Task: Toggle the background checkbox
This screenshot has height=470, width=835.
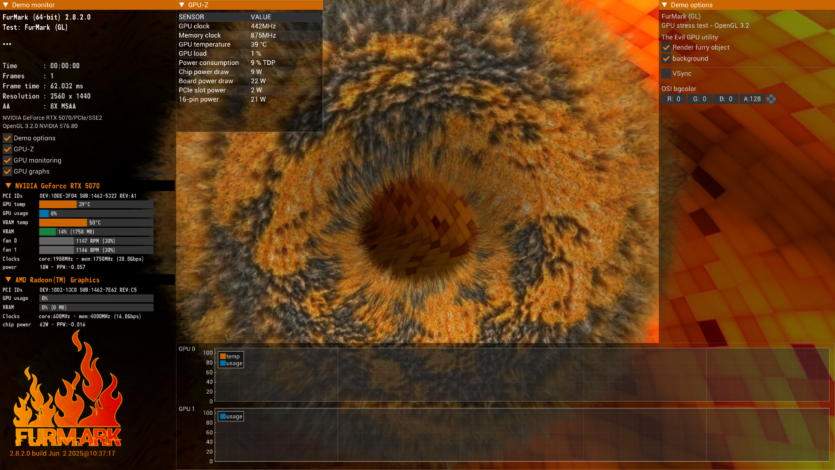Action: pyautogui.click(x=666, y=59)
